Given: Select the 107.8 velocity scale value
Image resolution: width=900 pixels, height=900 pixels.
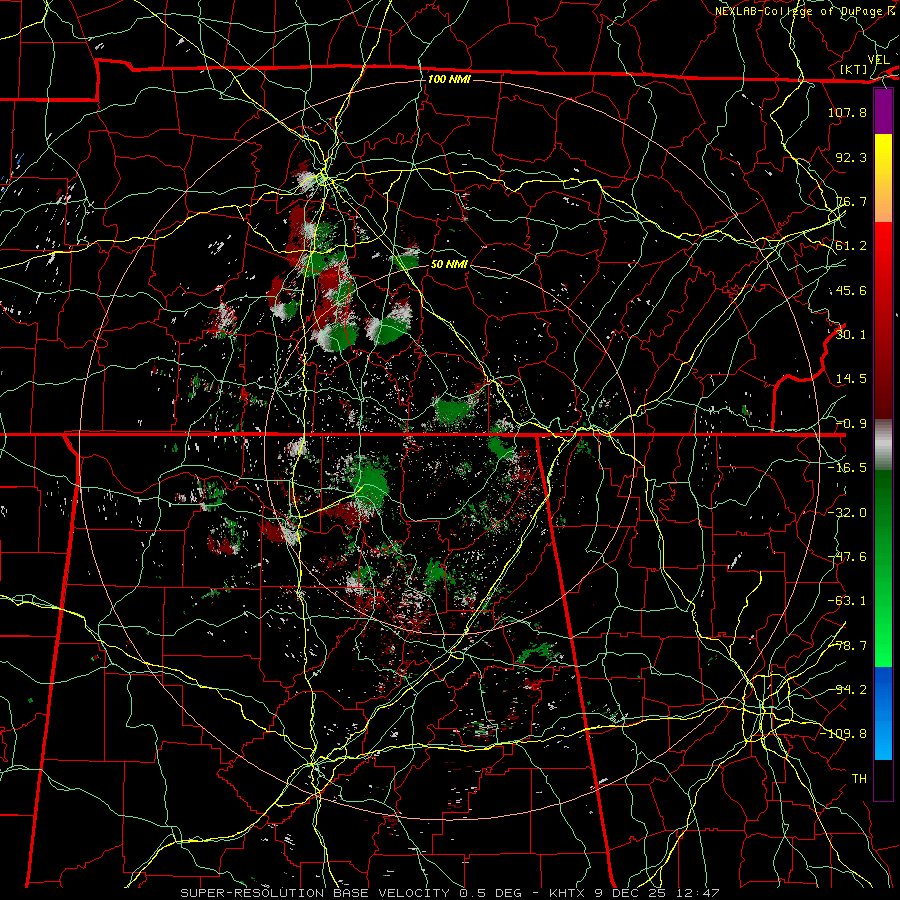Looking at the screenshot, I should 847,112.
